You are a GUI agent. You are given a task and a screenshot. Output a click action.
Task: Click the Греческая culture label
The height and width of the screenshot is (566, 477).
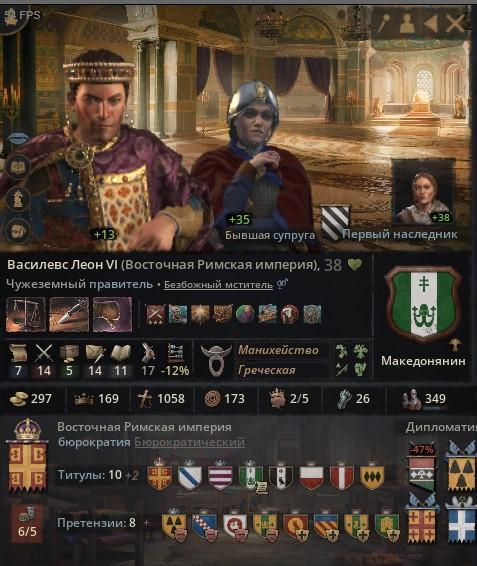(266, 370)
